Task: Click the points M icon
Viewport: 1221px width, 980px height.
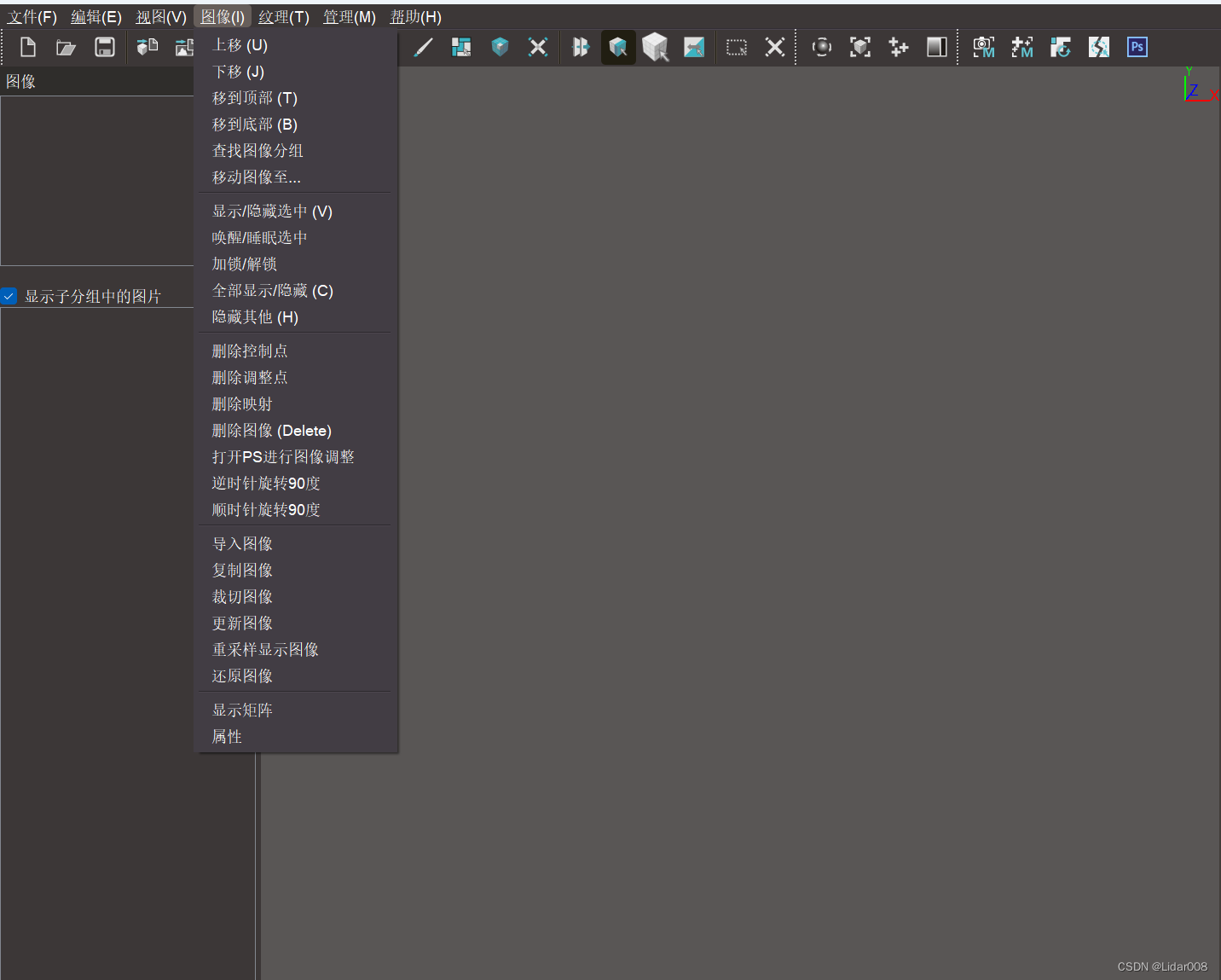Action: (1022, 47)
